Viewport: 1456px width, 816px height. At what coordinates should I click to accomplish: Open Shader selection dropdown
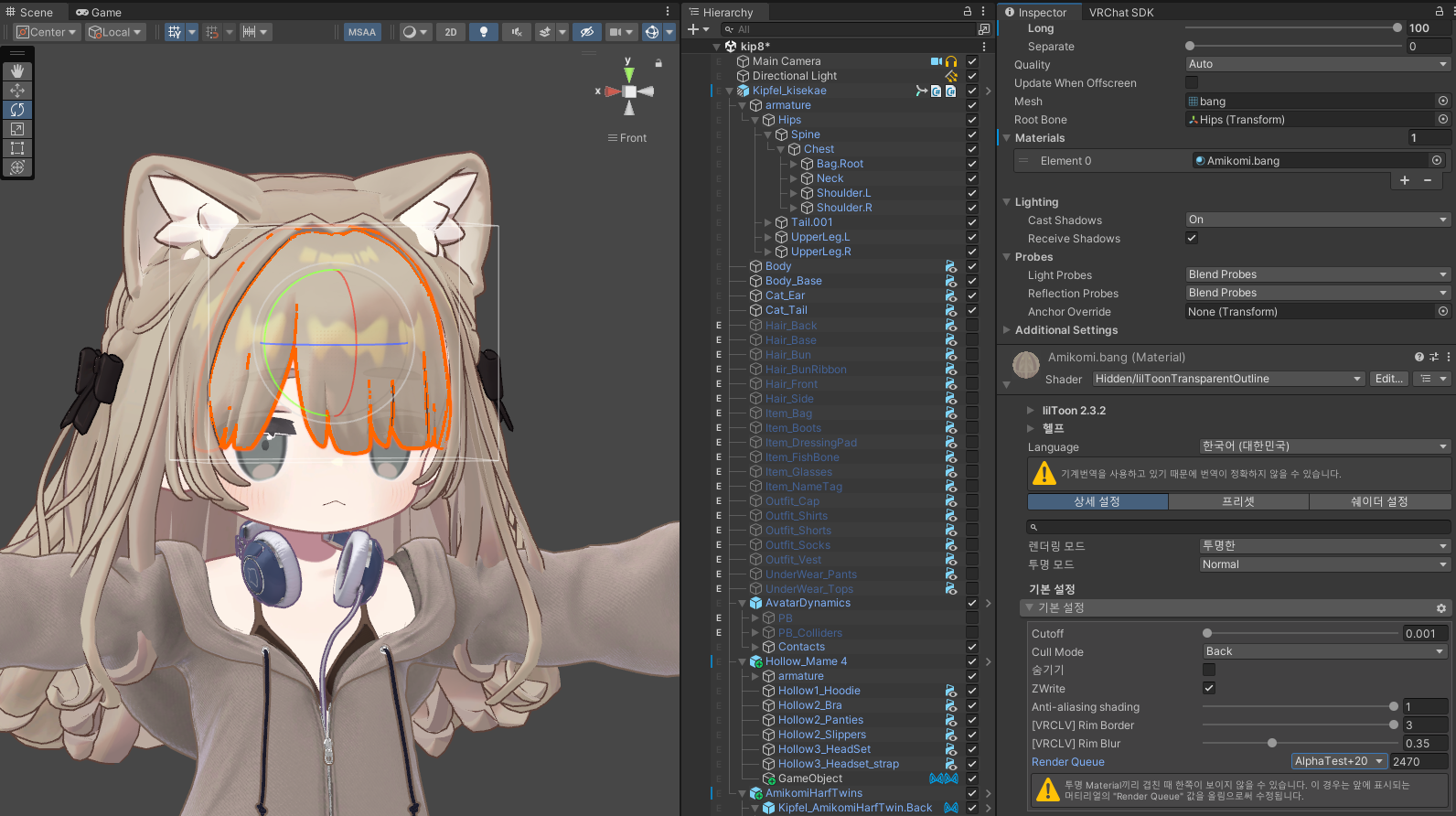coord(1228,380)
